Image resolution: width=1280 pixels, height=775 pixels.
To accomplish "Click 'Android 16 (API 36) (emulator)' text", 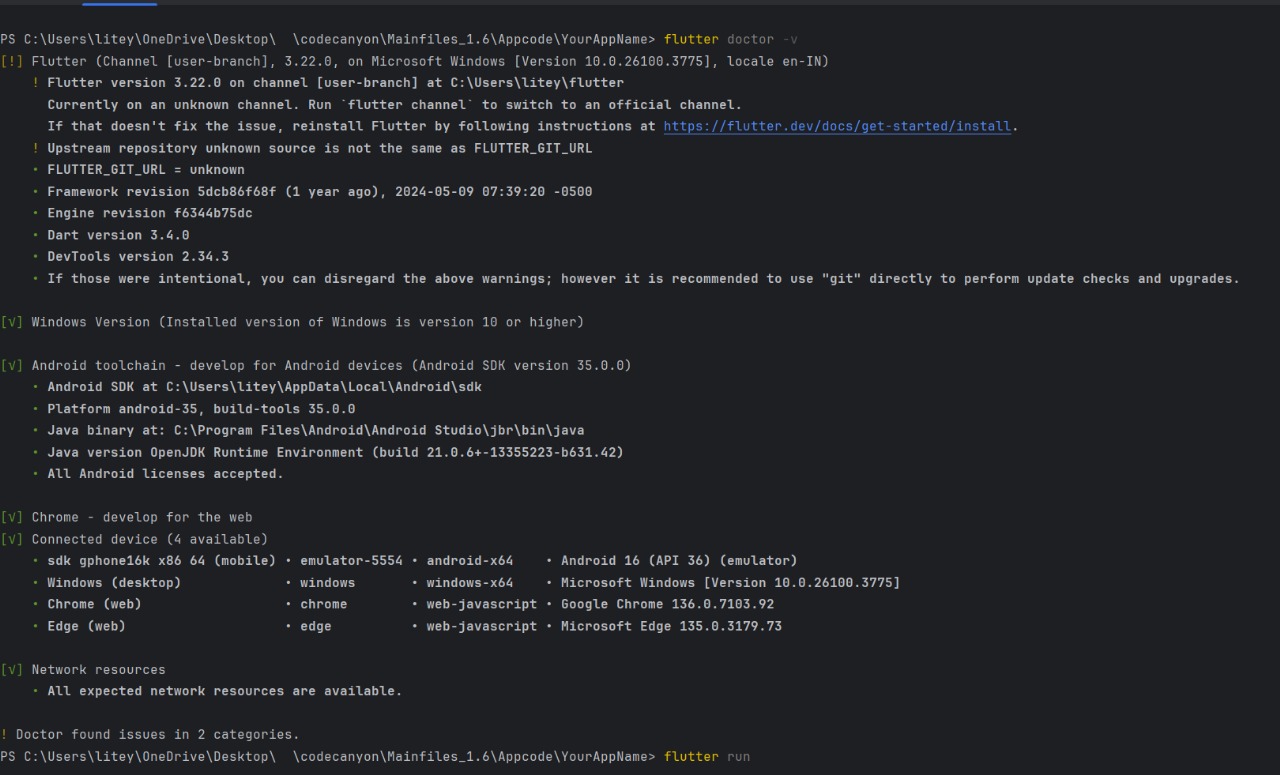I will (x=680, y=561).
